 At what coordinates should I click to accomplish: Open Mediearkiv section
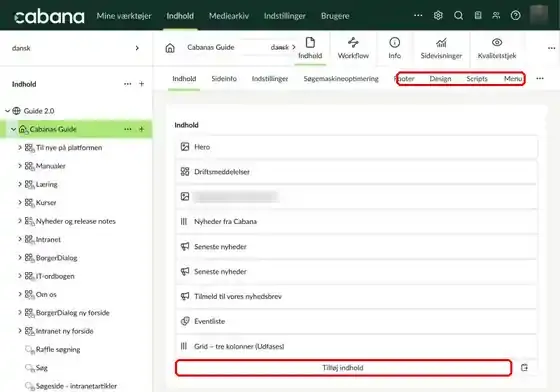pyautogui.click(x=229, y=16)
